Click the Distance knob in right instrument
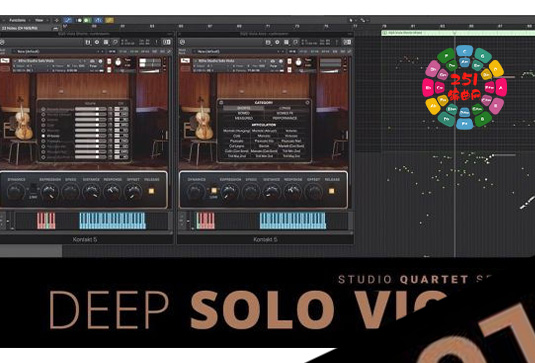The image size is (535, 363). point(272,192)
